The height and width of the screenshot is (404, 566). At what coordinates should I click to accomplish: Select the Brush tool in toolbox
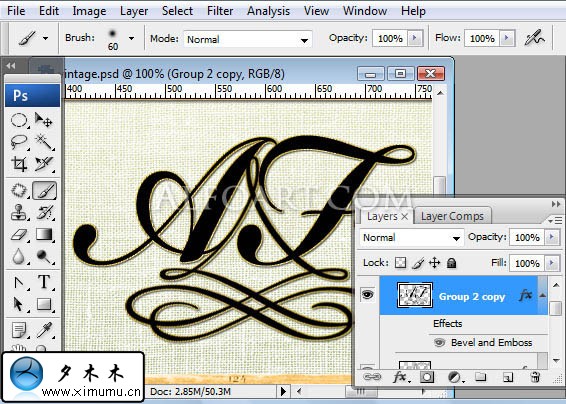(x=45, y=190)
